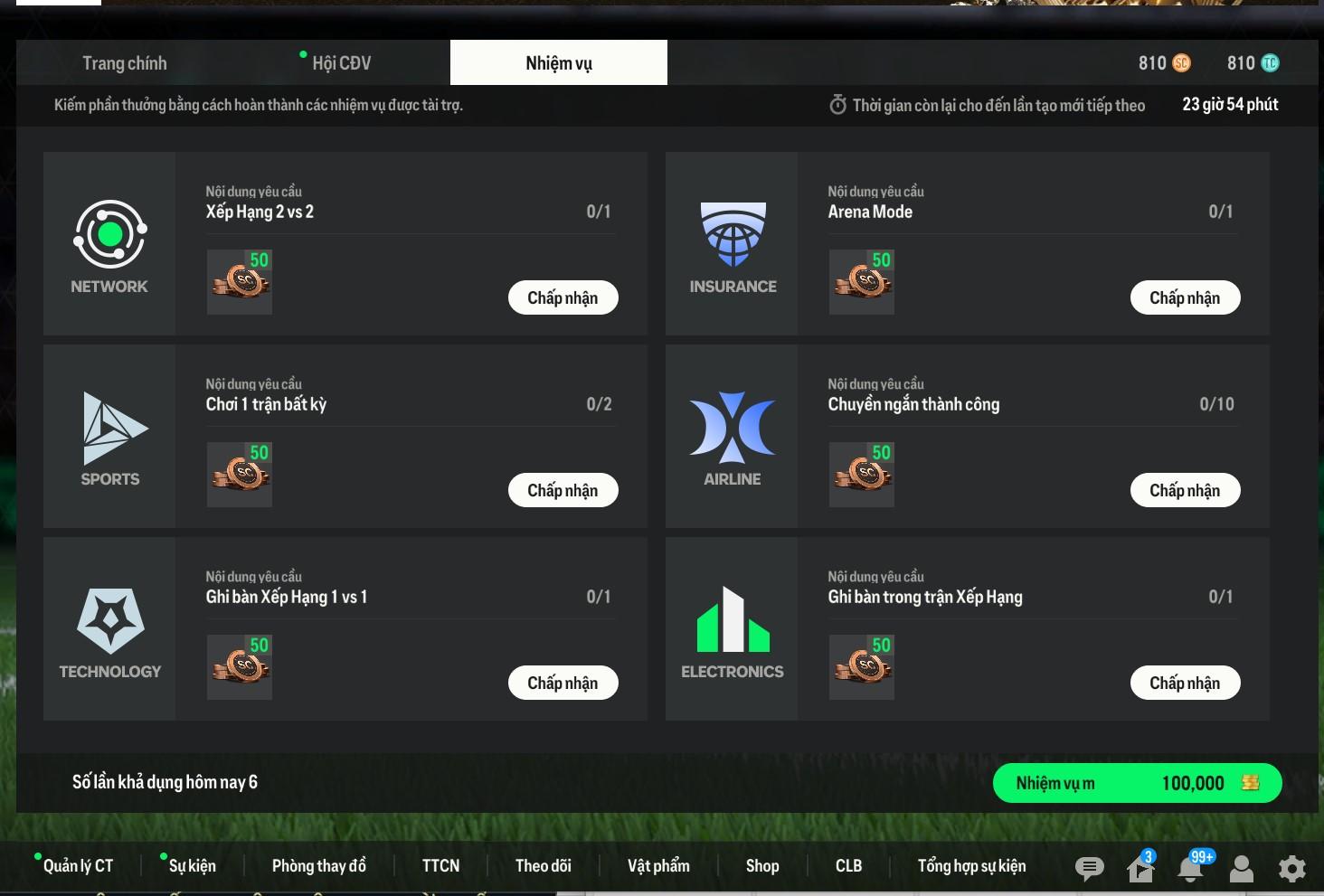The image size is (1324, 896).
Task: Click the orange SC coin balance icon
Action: [1181, 63]
